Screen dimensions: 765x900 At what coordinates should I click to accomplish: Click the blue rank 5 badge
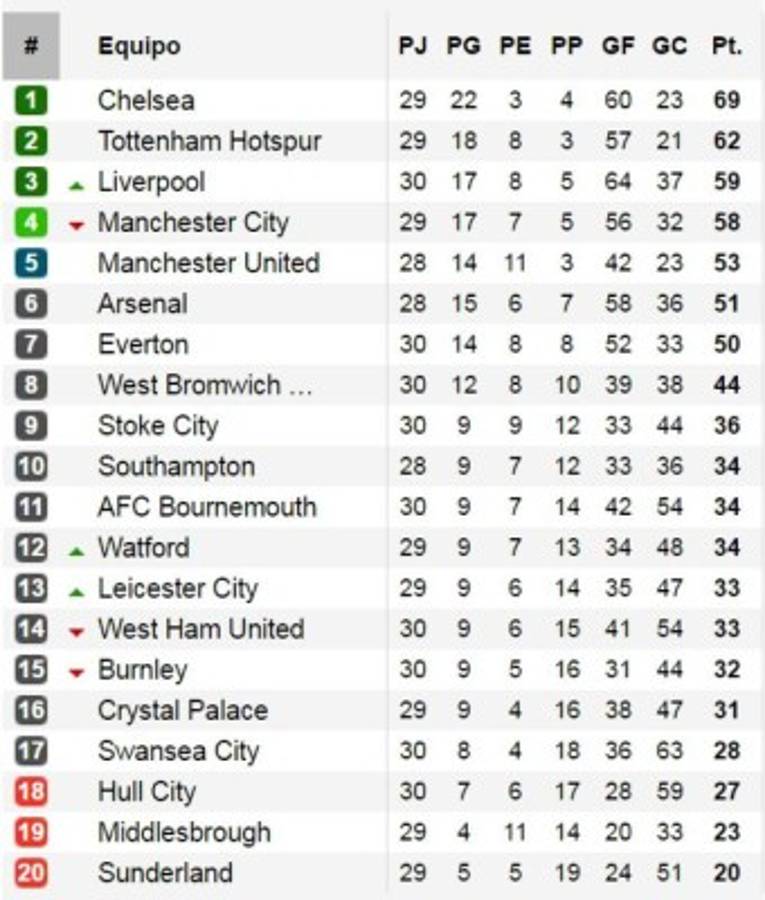click(x=31, y=263)
